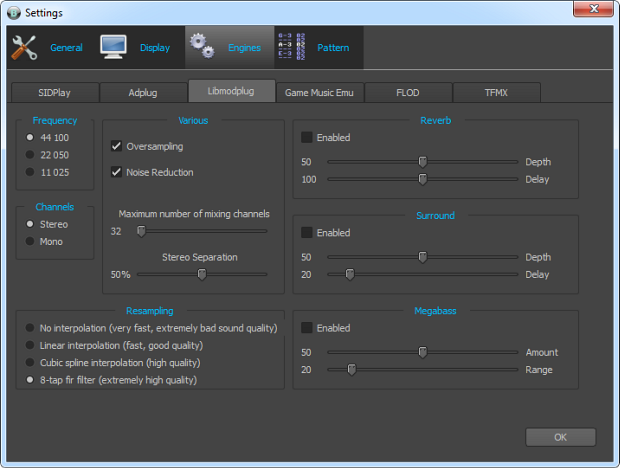The image size is (620, 468).
Task: Enable the Surround effect checkbox
Action: pyautogui.click(x=307, y=232)
